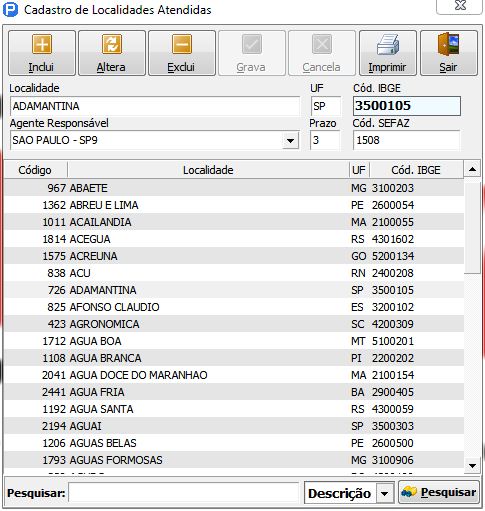The height and width of the screenshot is (511, 485).
Task: Close the Cadastro de Localidades window
Action: pyautogui.click(x=460, y=6)
